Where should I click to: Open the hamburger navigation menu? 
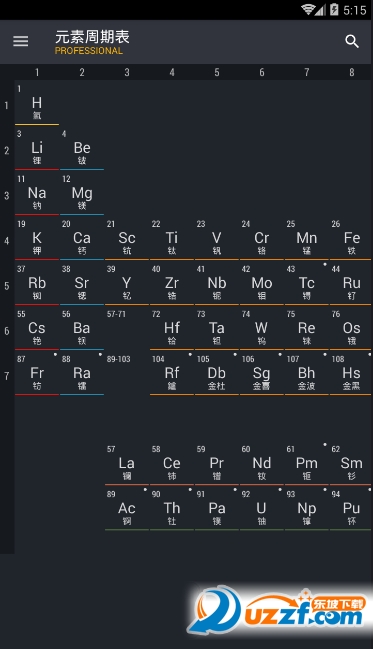click(x=21, y=41)
